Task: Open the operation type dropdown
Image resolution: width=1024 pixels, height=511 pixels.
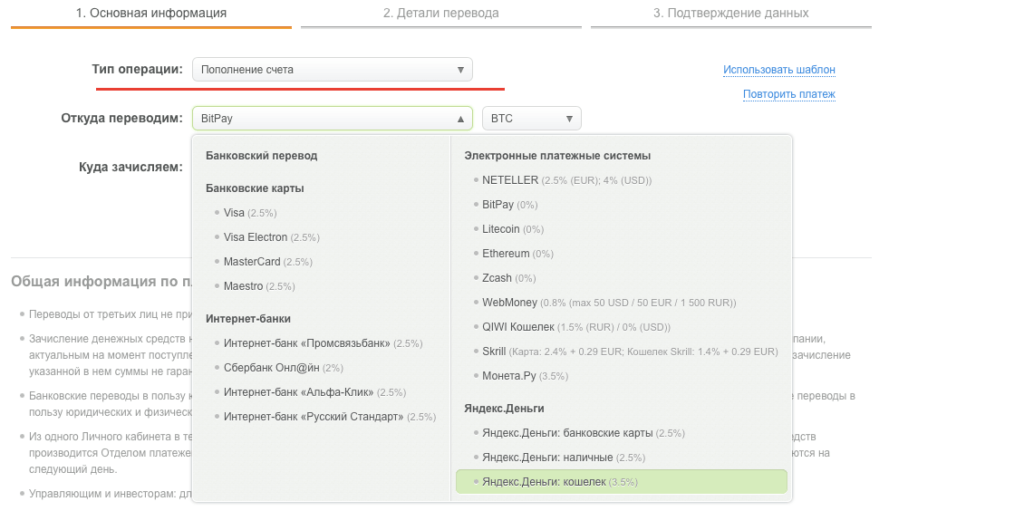Action: [x=332, y=70]
